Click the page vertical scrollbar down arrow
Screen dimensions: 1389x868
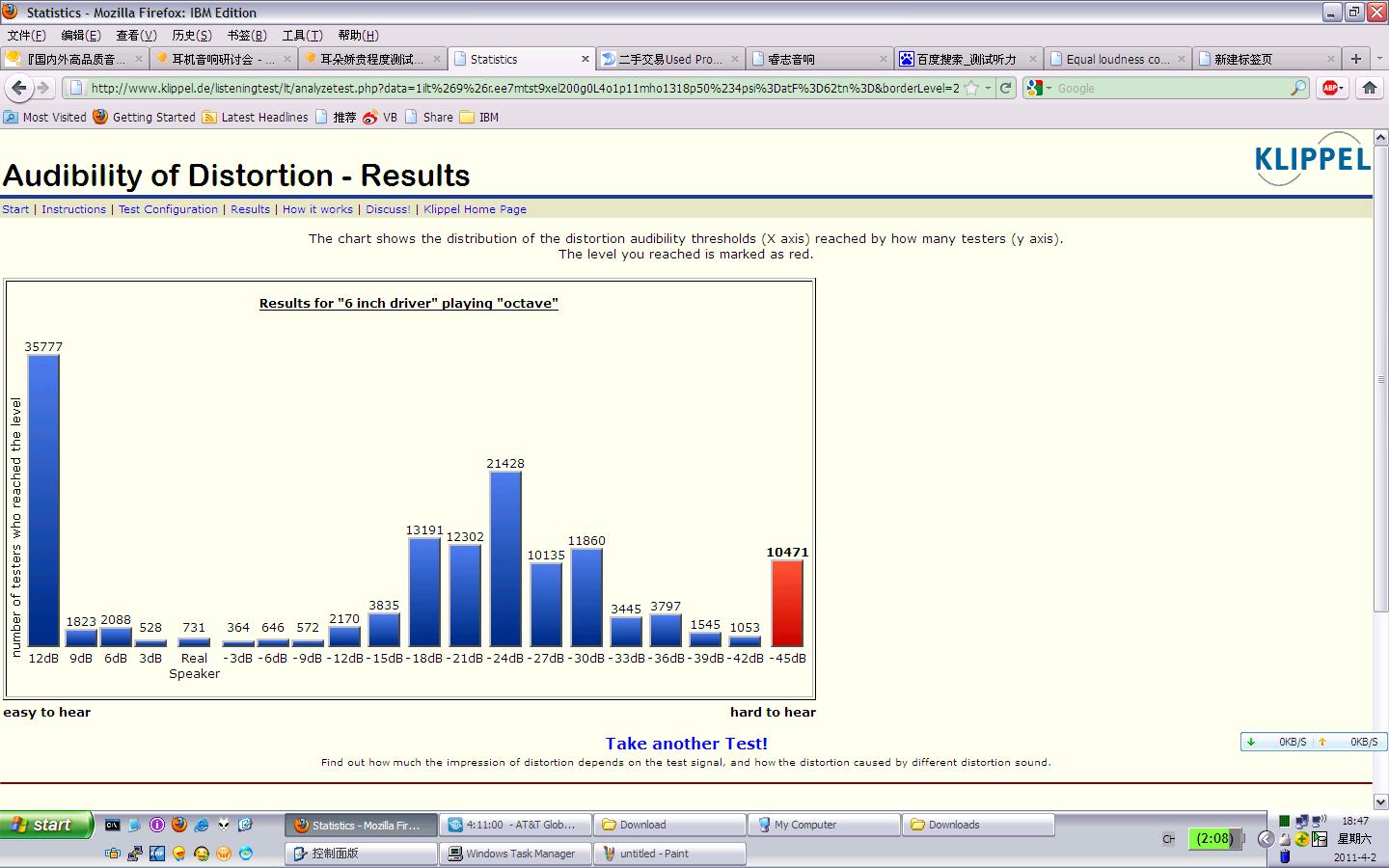pos(1380,801)
